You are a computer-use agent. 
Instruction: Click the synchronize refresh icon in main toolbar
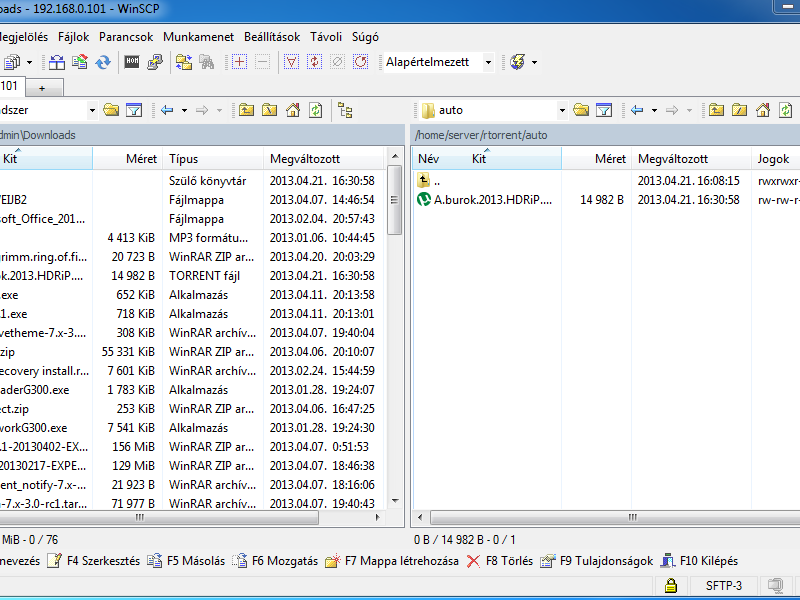click(x=104, y=62)
